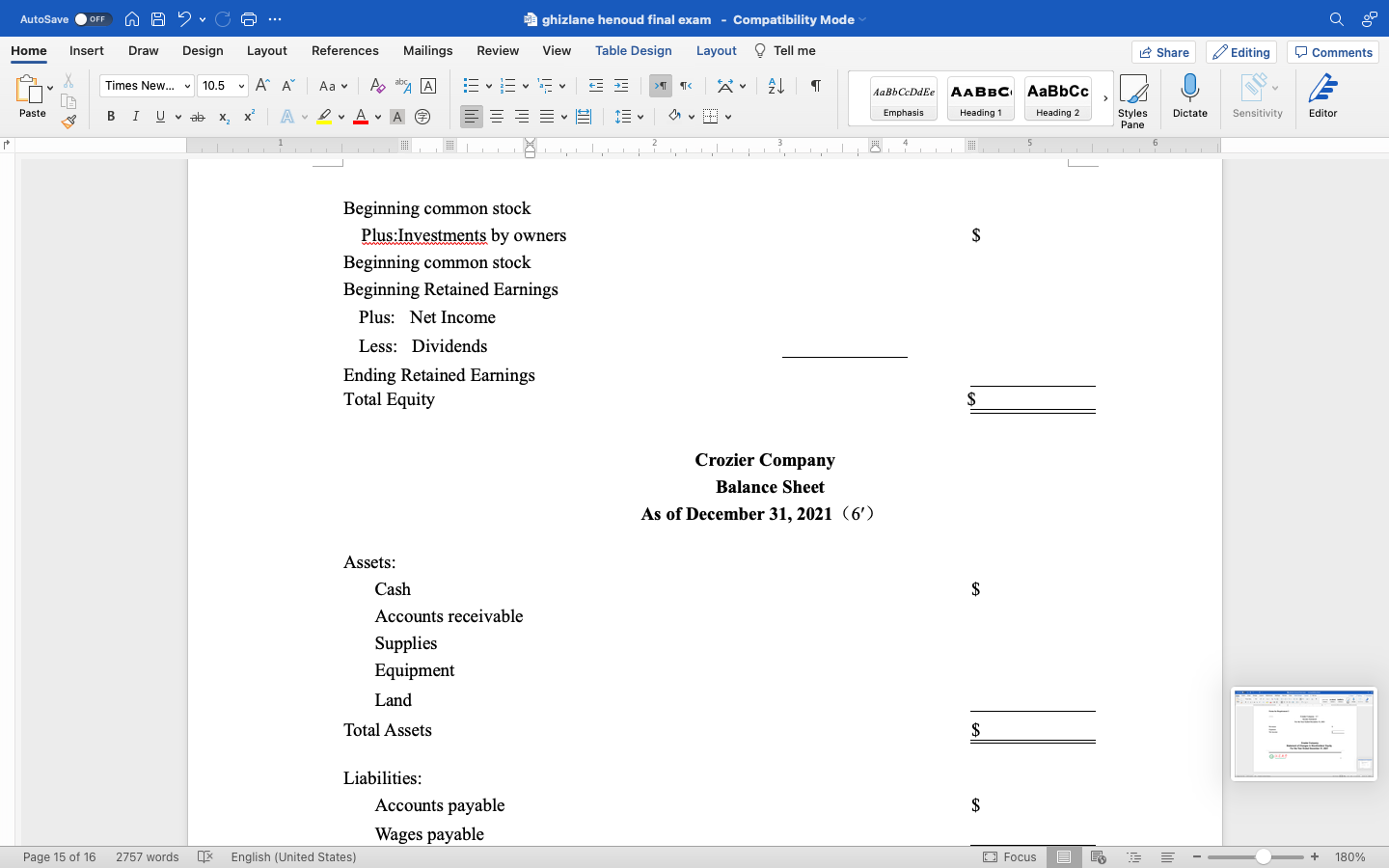Apply subscript formatting
The width and height of the screenshot is (1389, 868).
224,117
